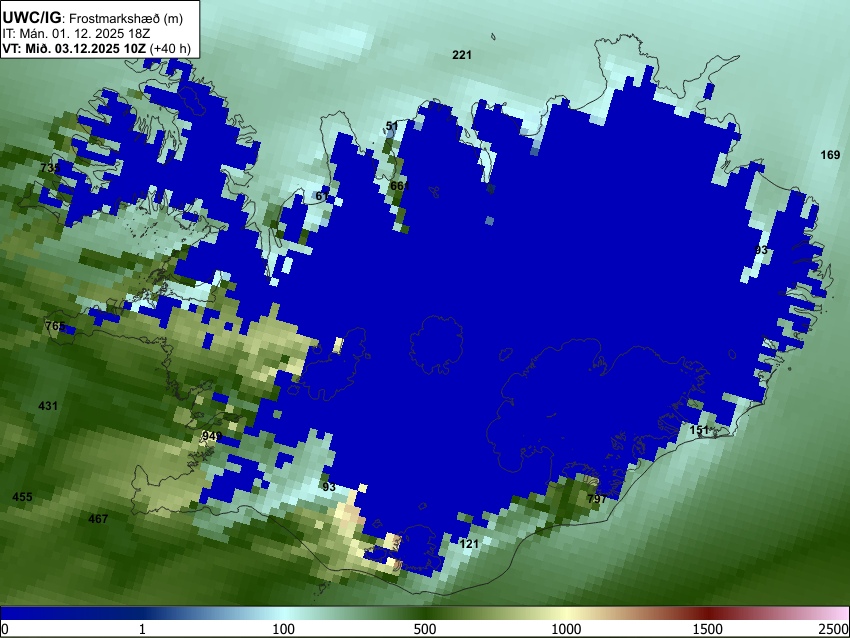Click the map value 661
850x638 pixels.
click(400, 186)
